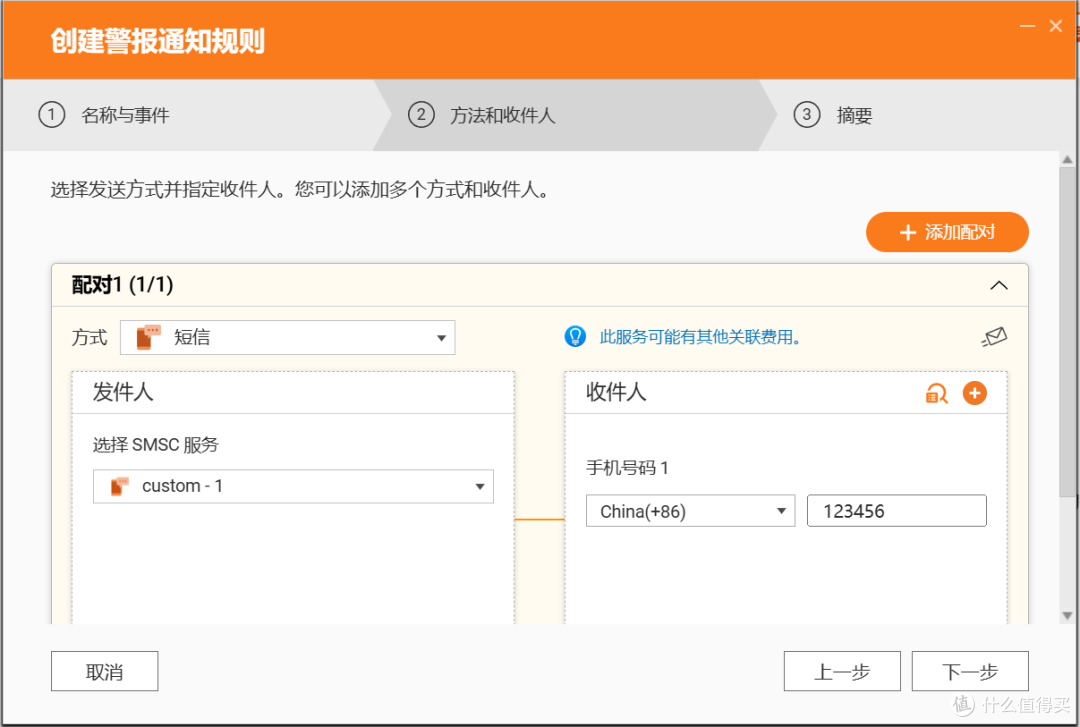
Task: Select step 3 摘要
Action: click(833, 115)
